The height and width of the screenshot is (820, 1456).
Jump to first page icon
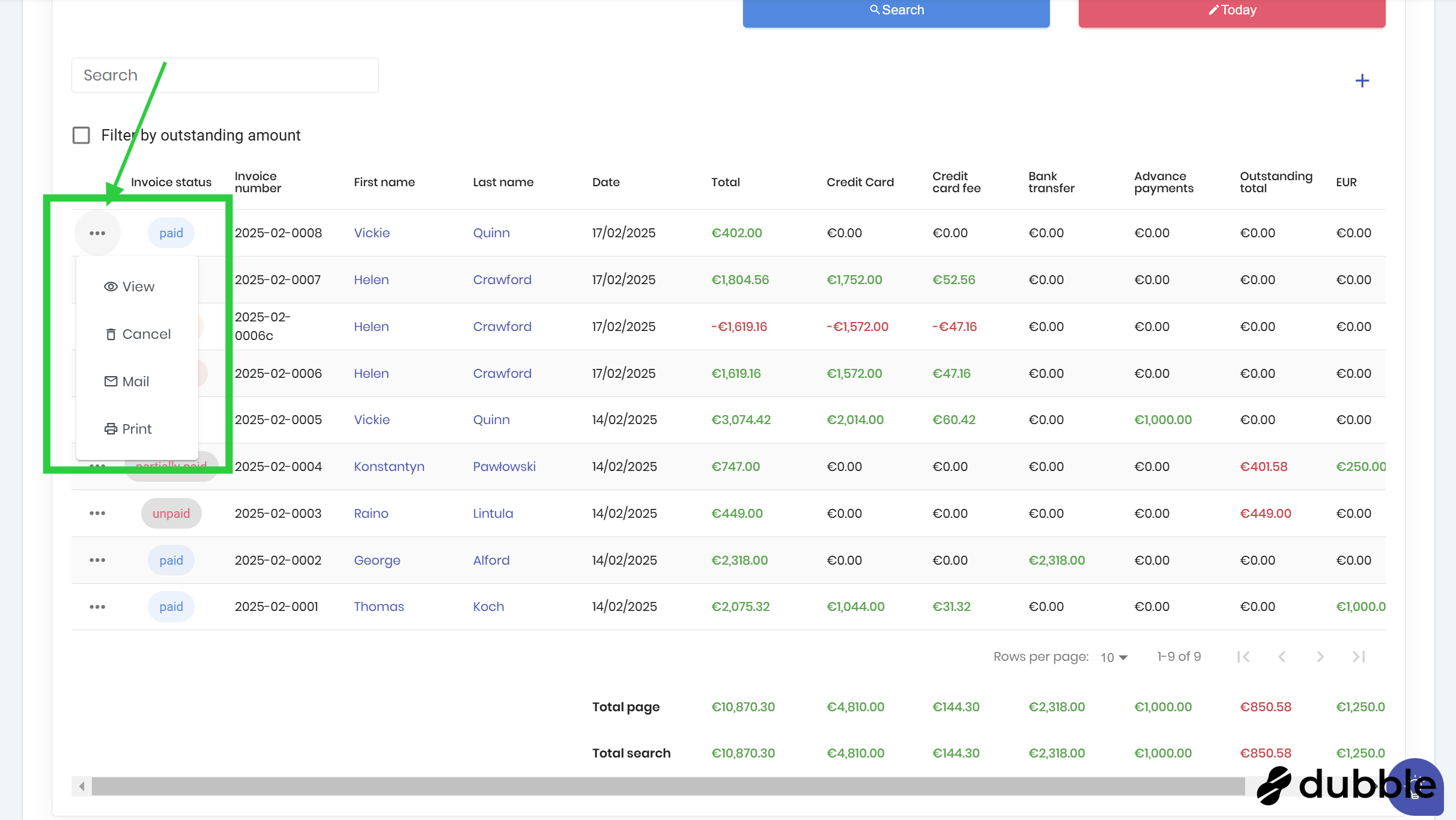click(1243, 657)
